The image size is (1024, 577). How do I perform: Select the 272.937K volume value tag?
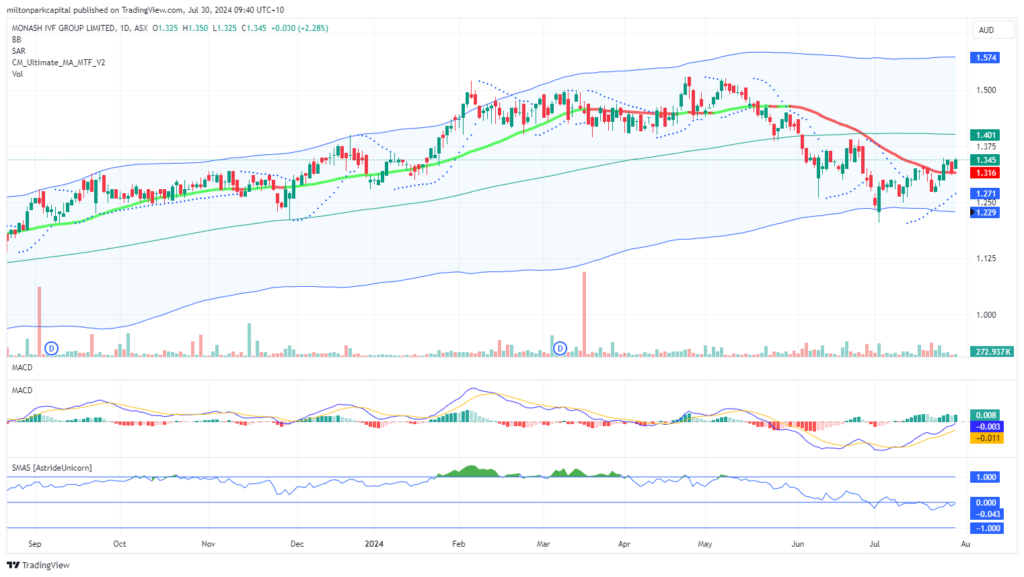point(992,352)
